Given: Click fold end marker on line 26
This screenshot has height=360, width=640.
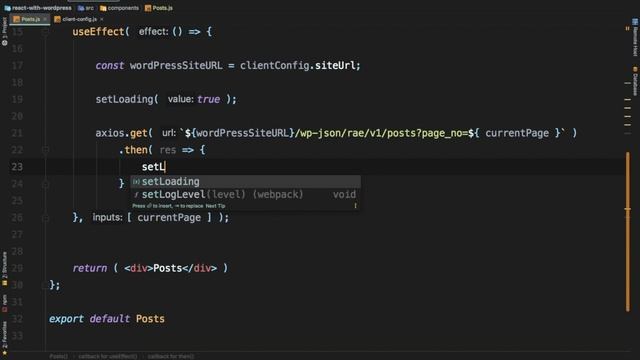Looking at the screenshot, I should [x=45, y=218].
